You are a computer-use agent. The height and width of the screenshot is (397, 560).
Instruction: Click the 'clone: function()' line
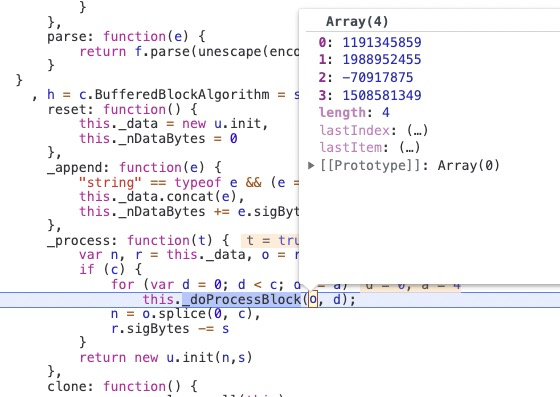[122, 386]
